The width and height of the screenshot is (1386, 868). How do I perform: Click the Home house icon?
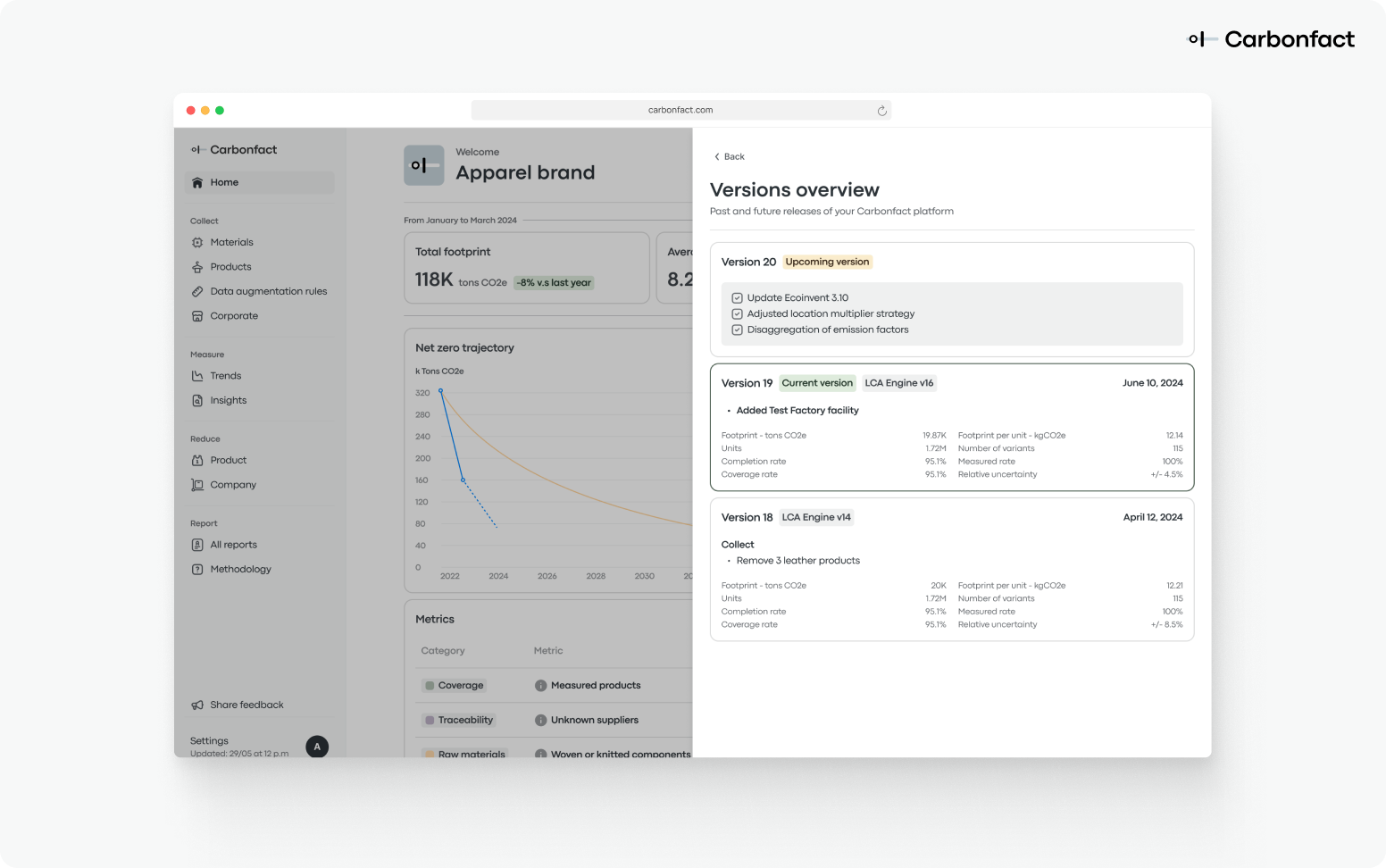[197, 182]
